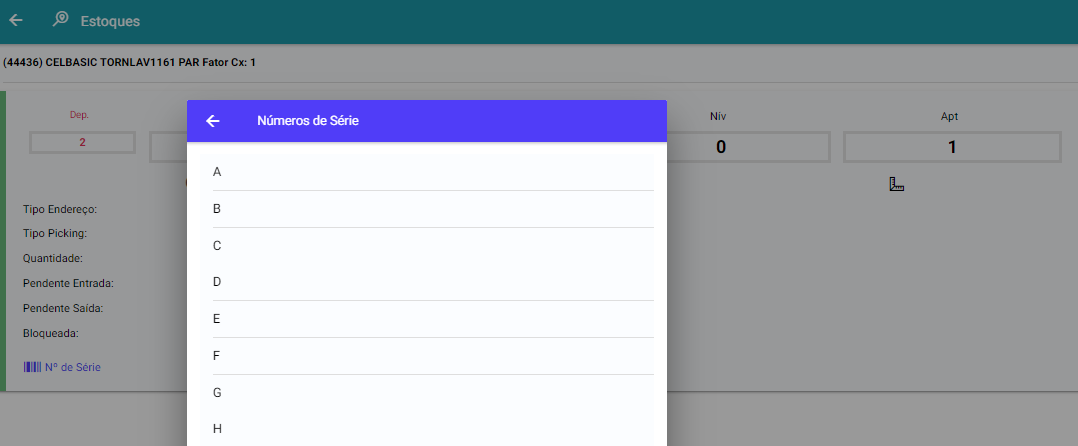
Task: Click the CELBASIC TORNLAV1161 product header text
Action: 129,63
